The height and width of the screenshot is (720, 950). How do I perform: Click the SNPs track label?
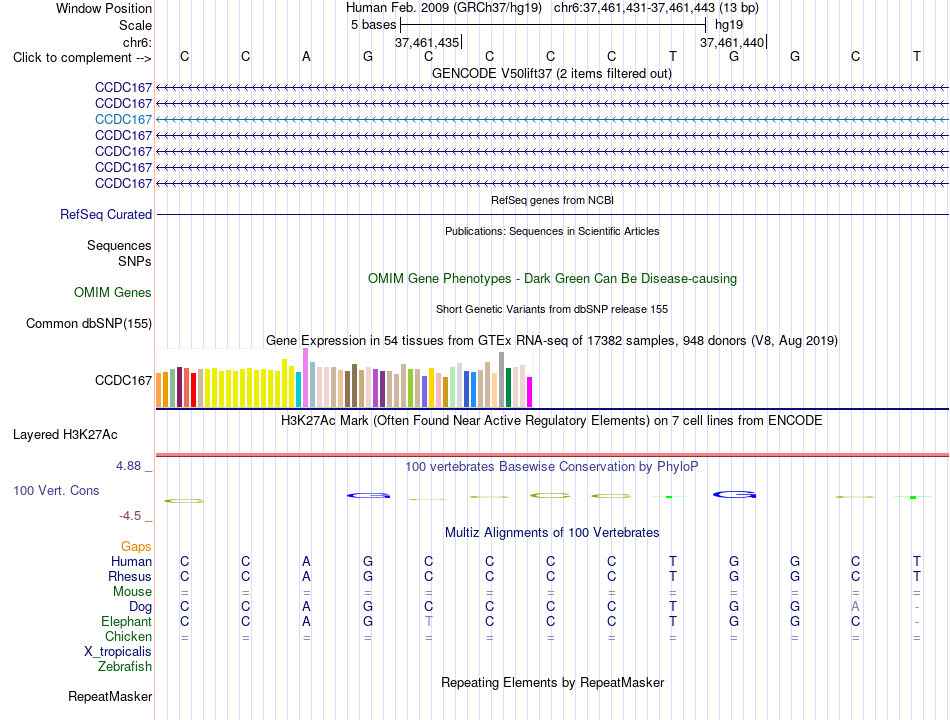click(x=135, y=261)
